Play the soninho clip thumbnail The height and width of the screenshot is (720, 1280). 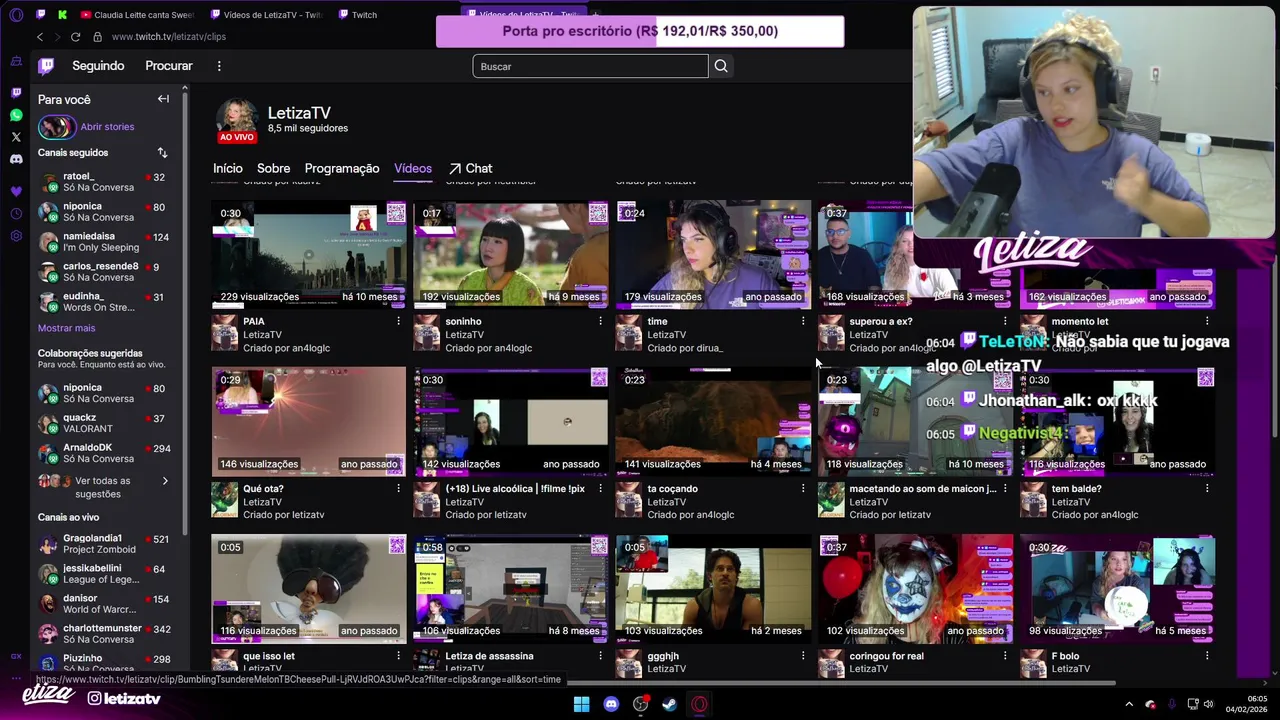coord(511,254)
